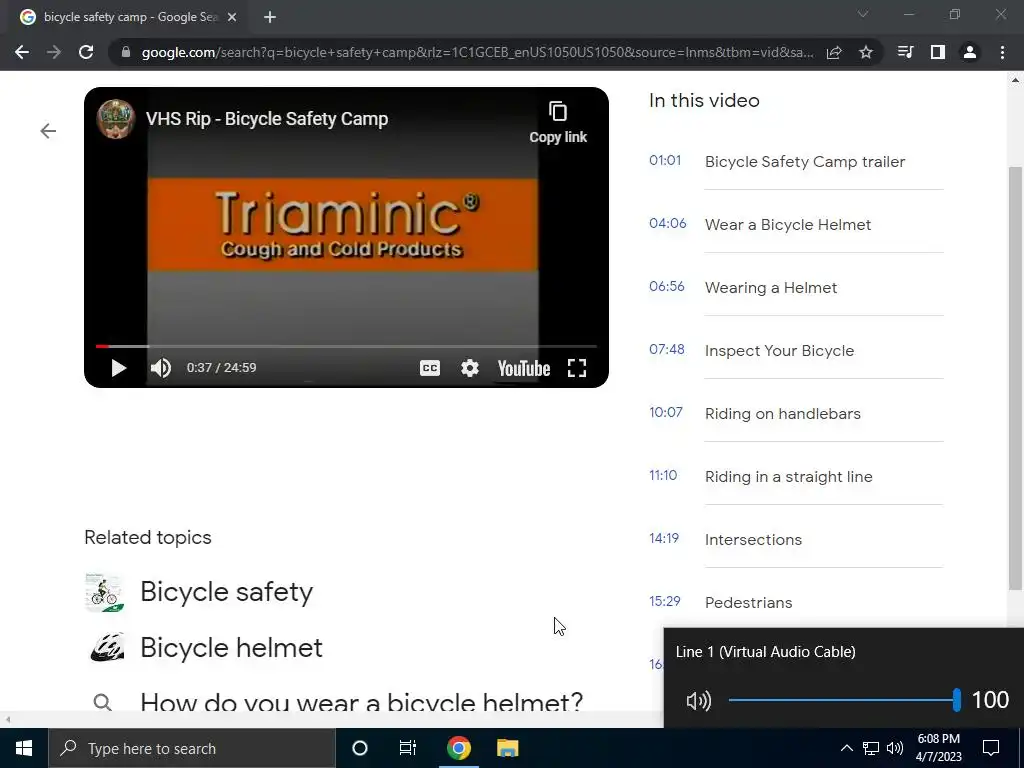Close the bicycle safety camp tab
This screenshot has height=768, width=1024.
[232, 18]
